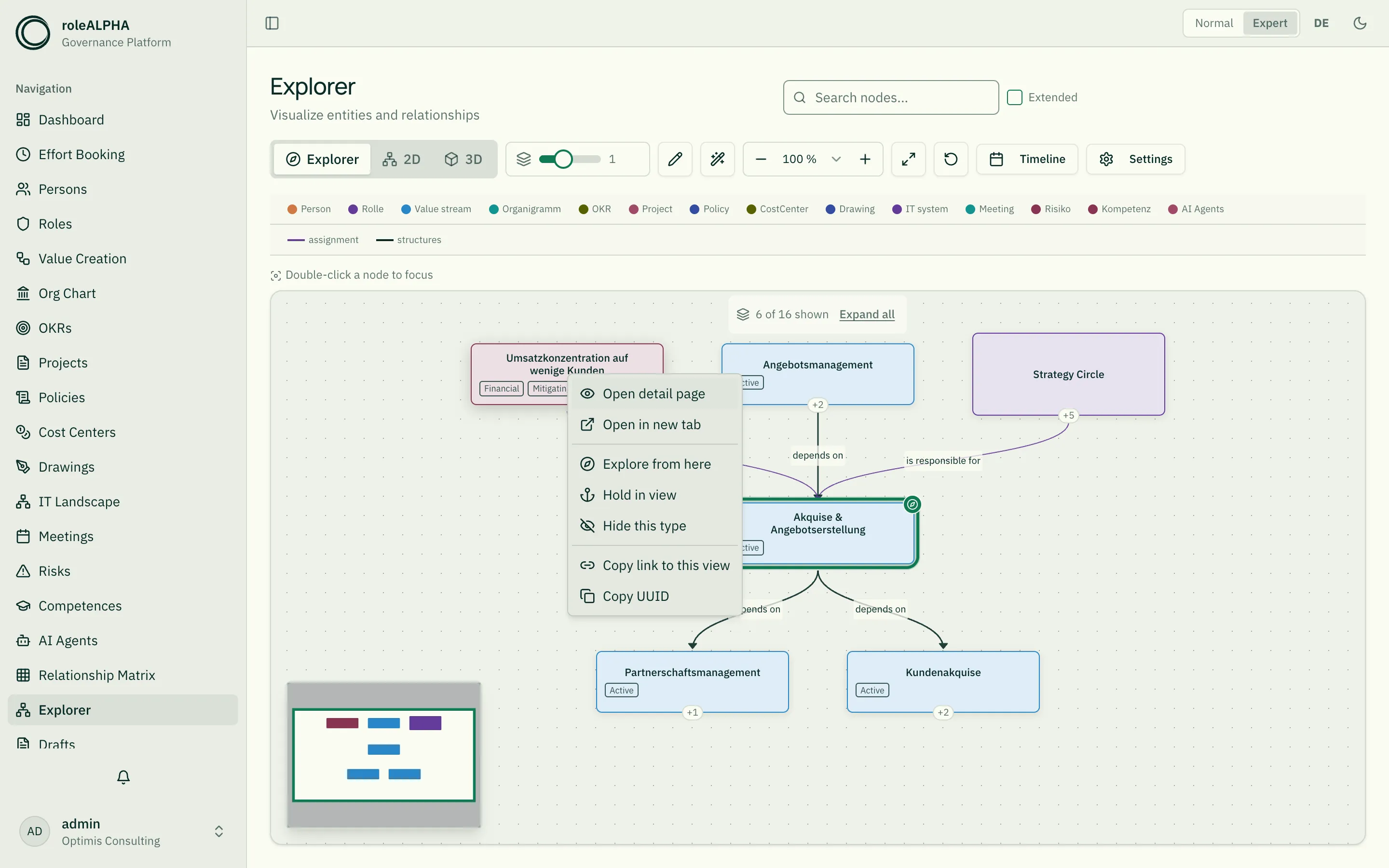The image size is (1389, 868).
Task: Switch to Expert mode
Action: click(1269, 23)
